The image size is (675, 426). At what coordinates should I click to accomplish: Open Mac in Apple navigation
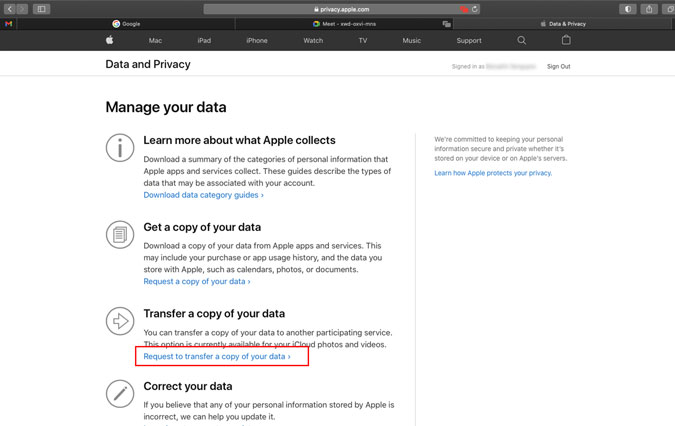point(155,40)
